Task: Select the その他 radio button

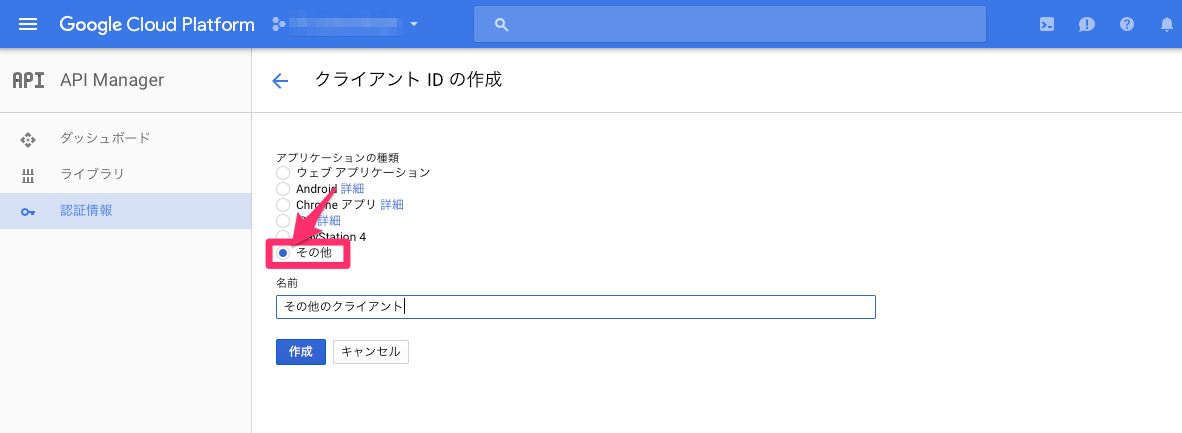Action: [x=283, y=253]
